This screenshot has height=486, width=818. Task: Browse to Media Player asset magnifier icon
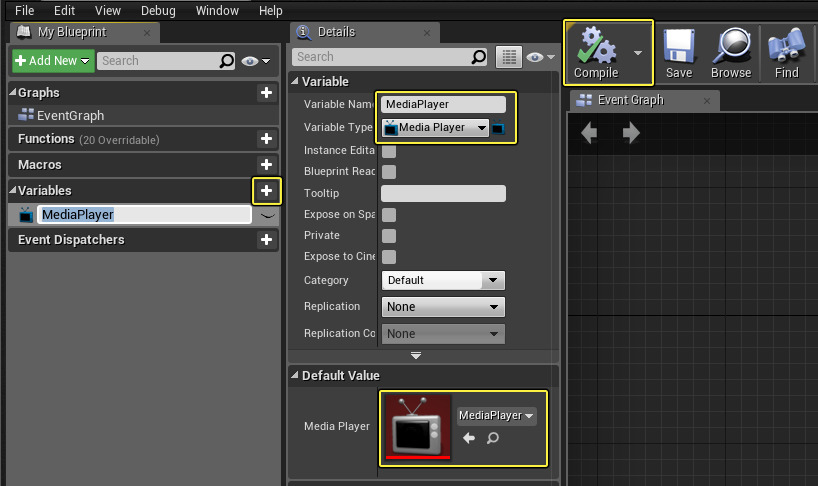tap(491, 438)
